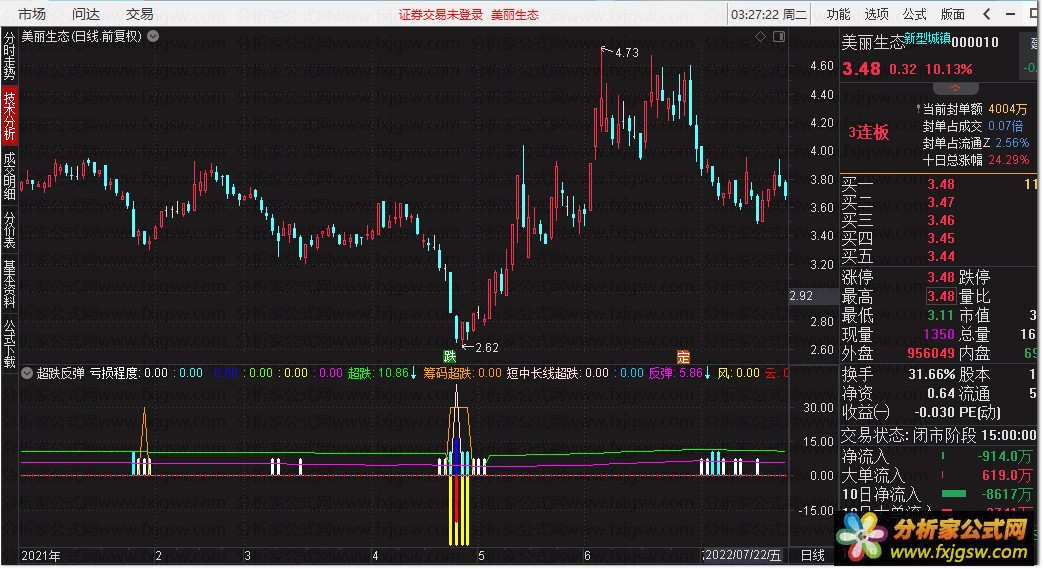Click the diamond icon above chart
Viewport: 1044px width, 569px height.
coord(760,37)
